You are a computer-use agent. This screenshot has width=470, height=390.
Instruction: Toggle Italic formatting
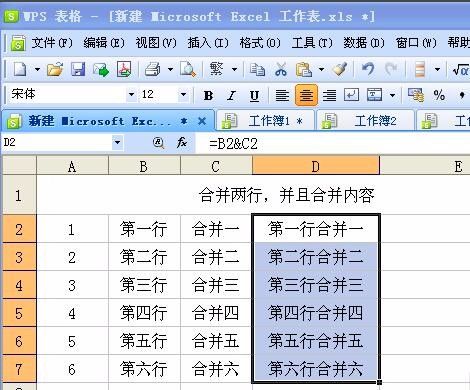pos(231,96)
